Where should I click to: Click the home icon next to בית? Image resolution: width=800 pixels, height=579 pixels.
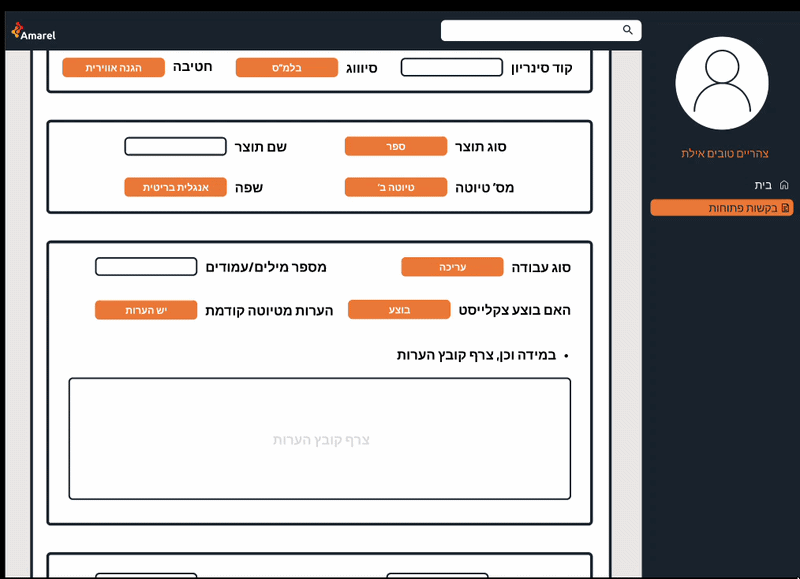(x=784, y=185)
